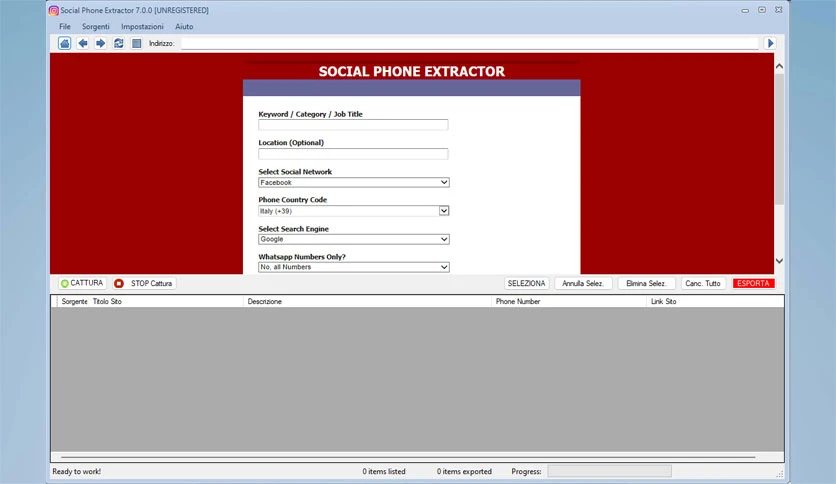The height and width of the screenshot is (484, 836).
Task: Click the SELEZIONA button
Action: tap(526, 283)
